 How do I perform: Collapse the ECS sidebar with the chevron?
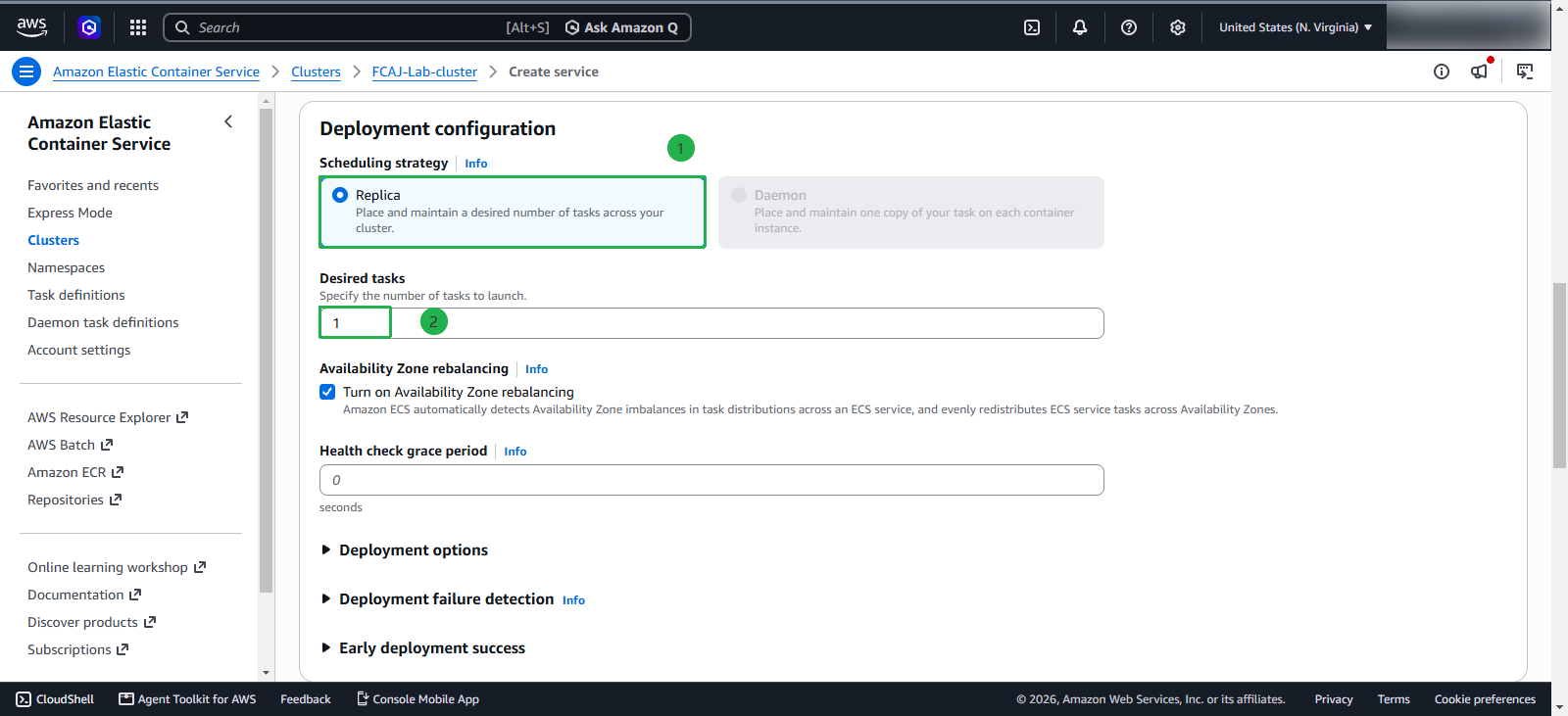click(x=228, y=121)
